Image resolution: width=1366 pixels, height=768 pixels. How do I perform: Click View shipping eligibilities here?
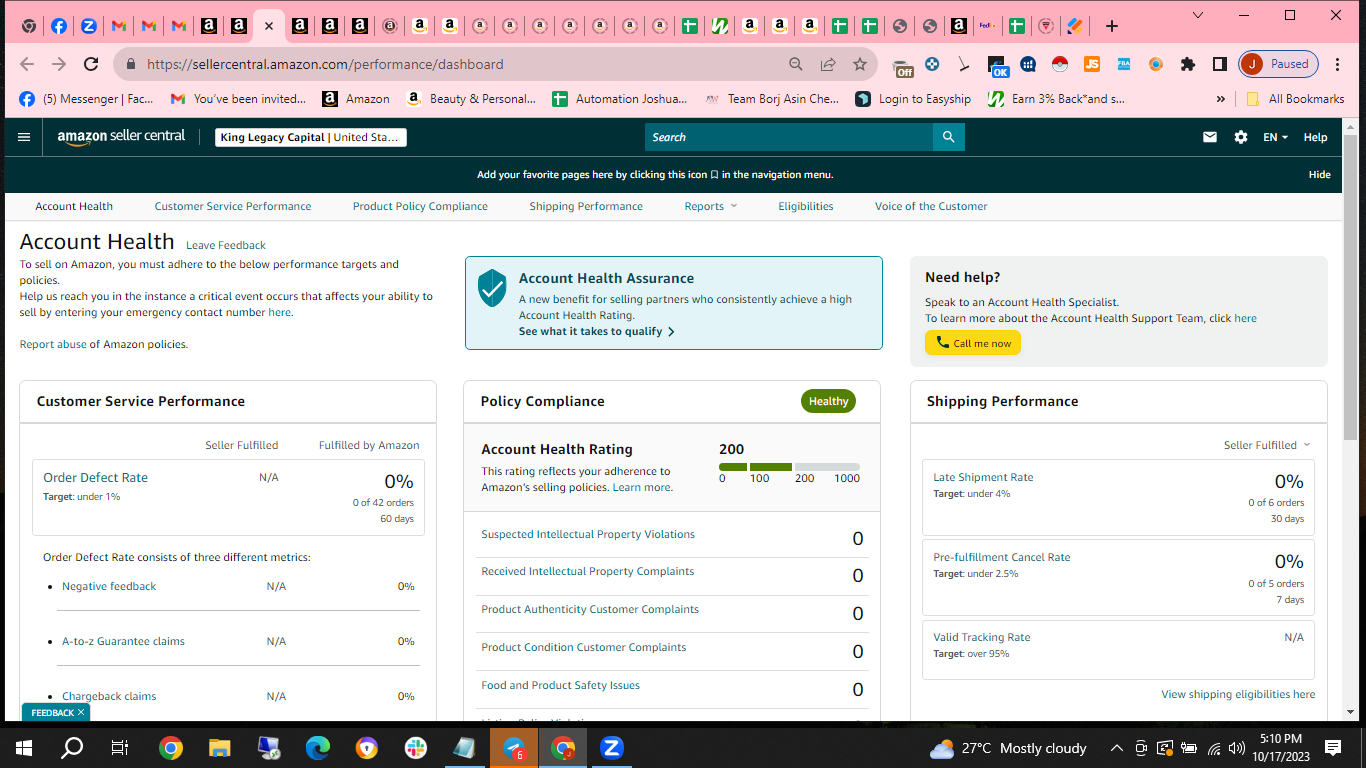1238,694
